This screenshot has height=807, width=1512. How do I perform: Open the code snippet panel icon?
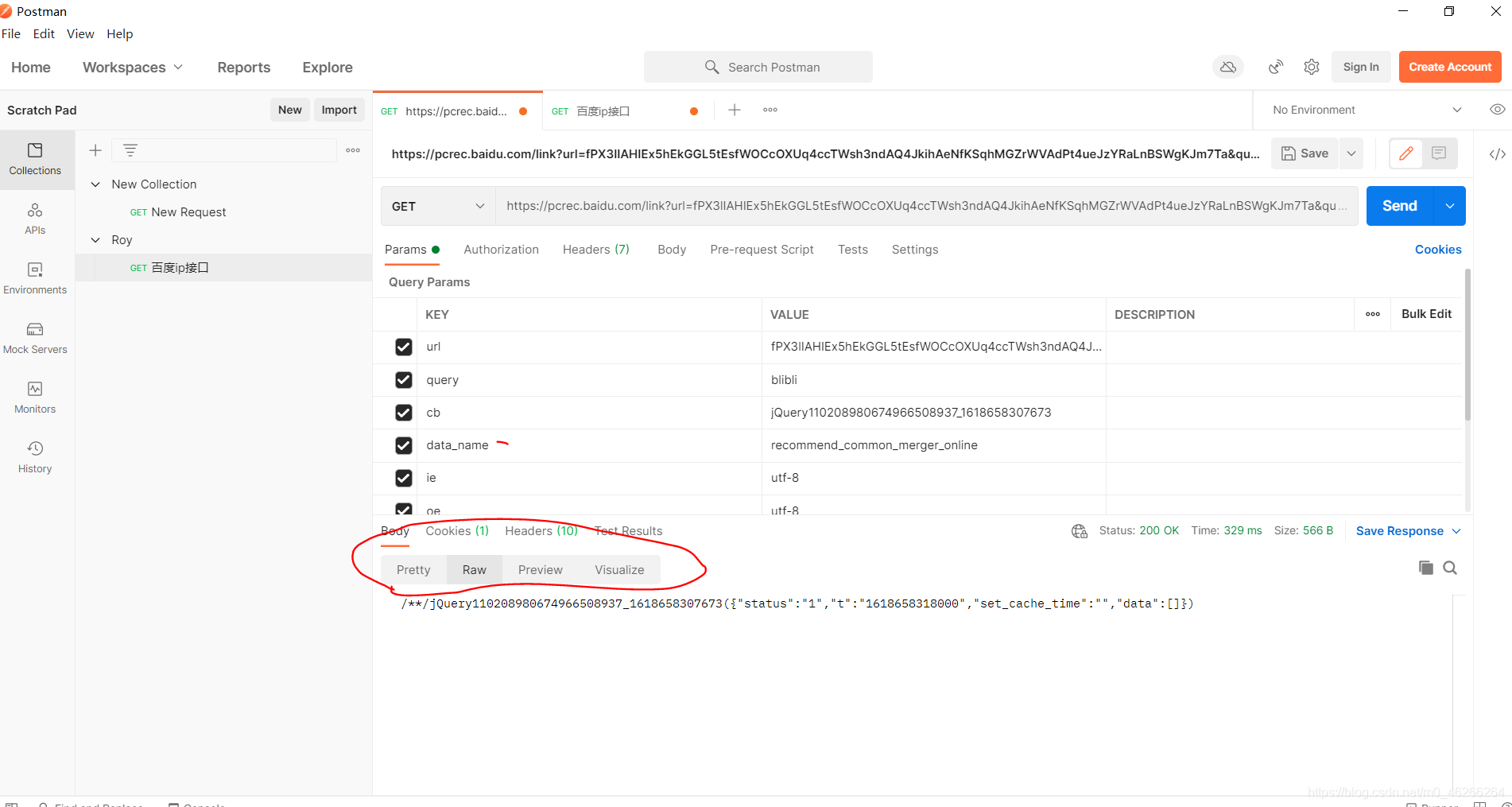tap(1497, 154)
